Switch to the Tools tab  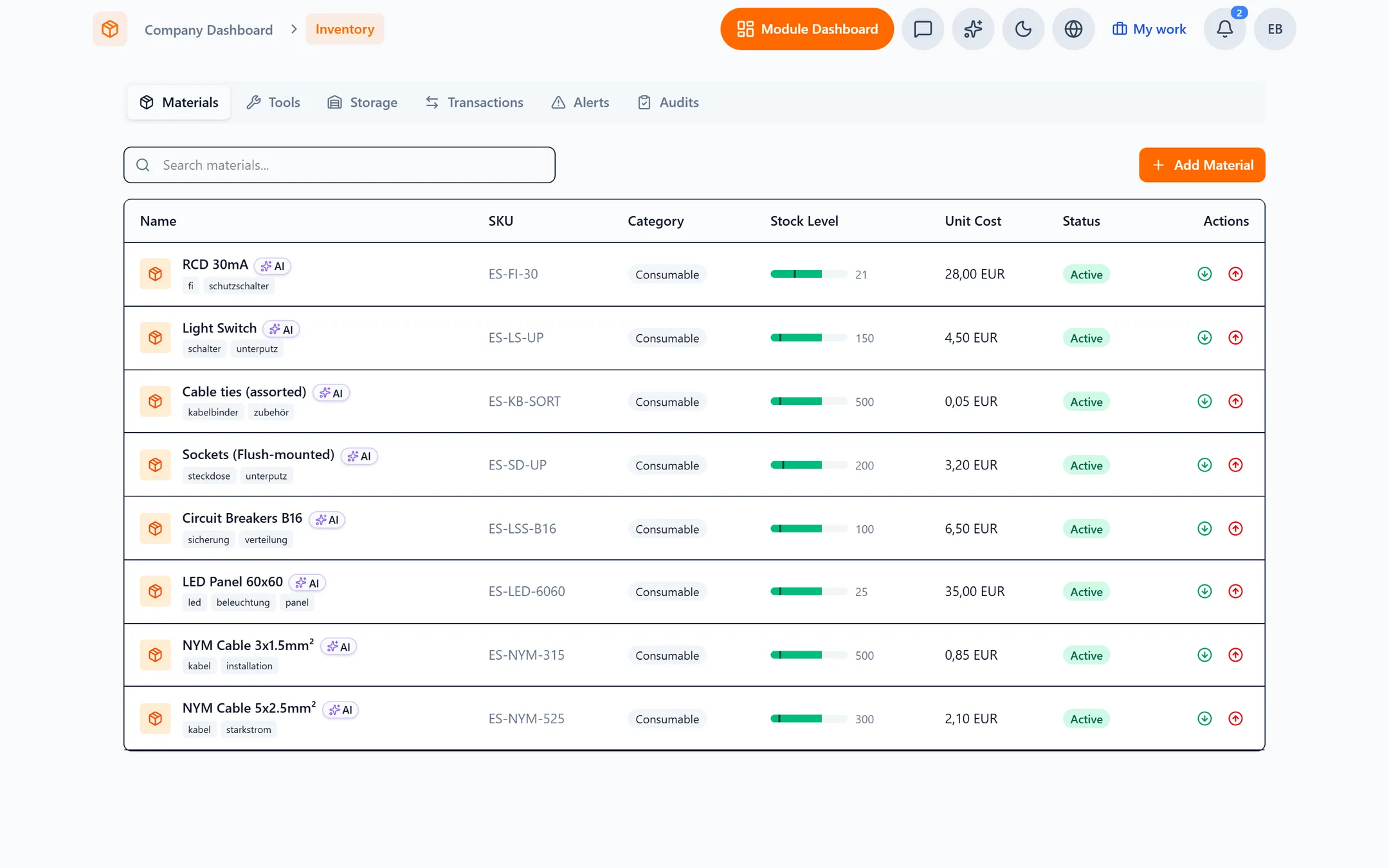pos(273,102)
